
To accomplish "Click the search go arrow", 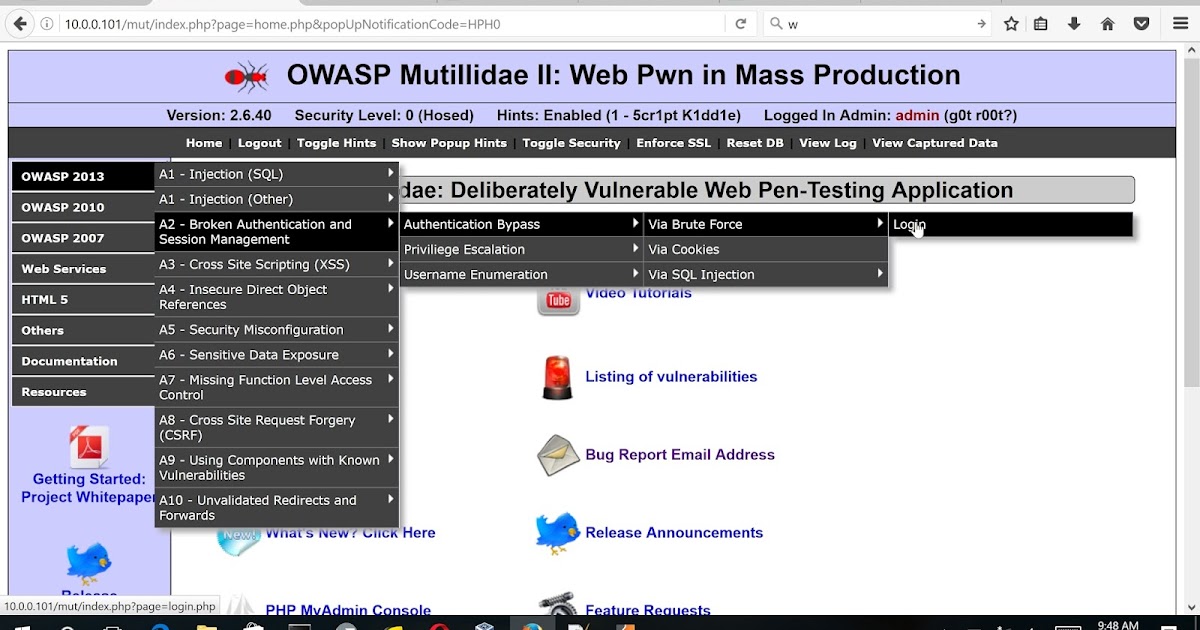I will (981, 24).
